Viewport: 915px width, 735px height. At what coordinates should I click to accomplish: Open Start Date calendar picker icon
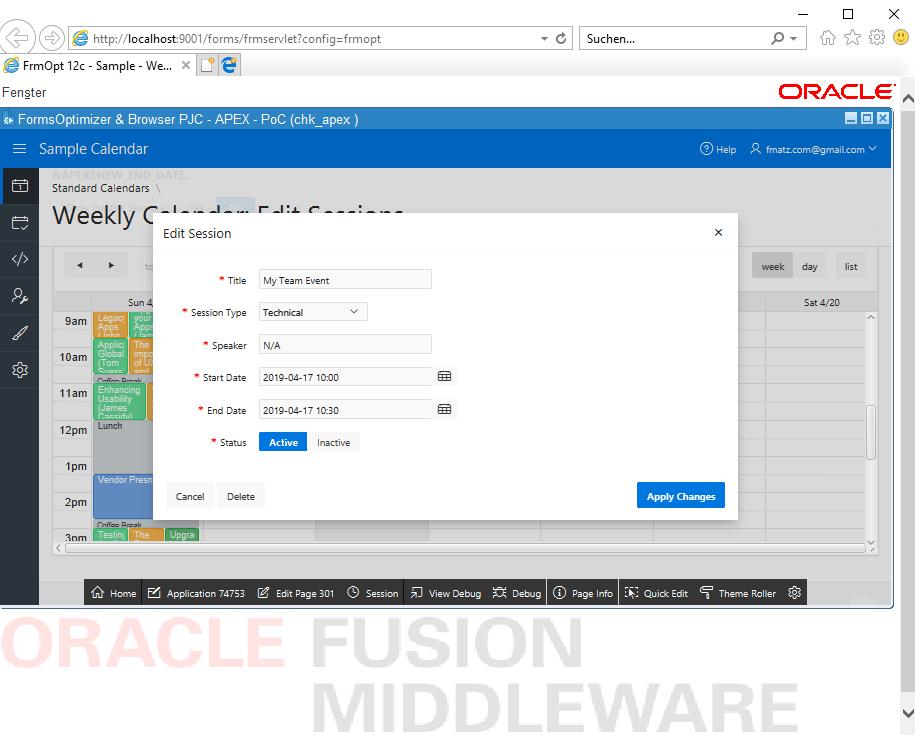click(x=444, y=377)
